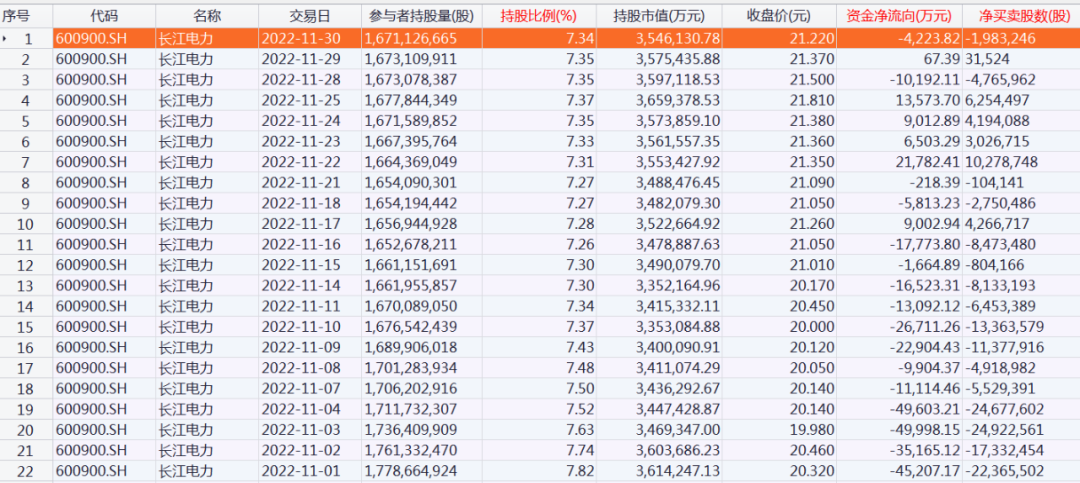Viewport: 1080px width, 483px height.
Task: Select date cell 2022-11-23
Action: click(301, 142)
